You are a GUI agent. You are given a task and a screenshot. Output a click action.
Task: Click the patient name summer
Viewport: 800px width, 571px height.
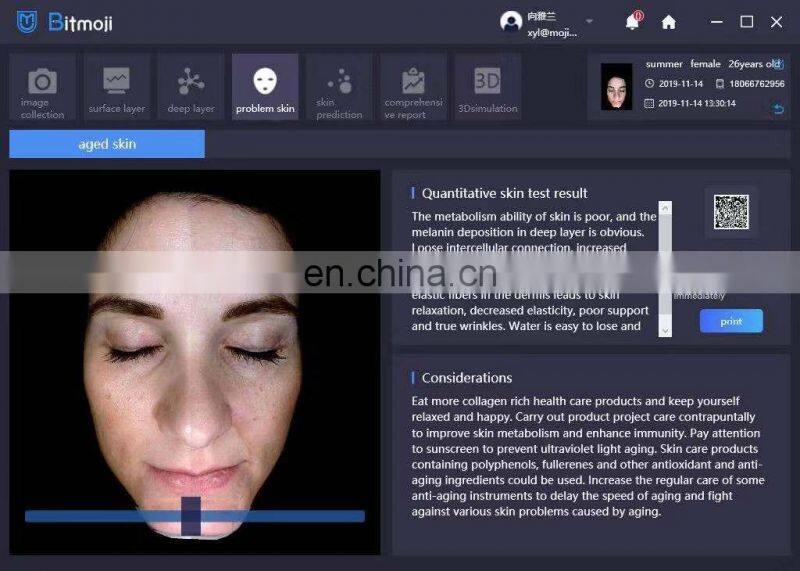pos(664,64)
